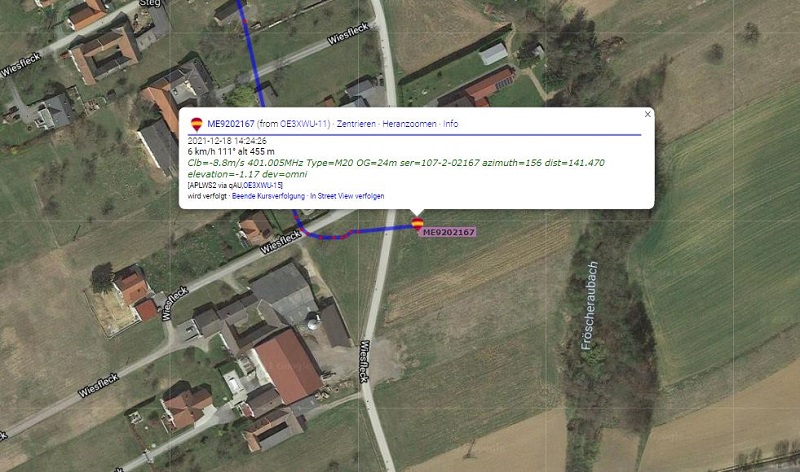Click the Fröscheraubach stream label
800x472 pixels.
pyautogui.click(x=589, y=306)
